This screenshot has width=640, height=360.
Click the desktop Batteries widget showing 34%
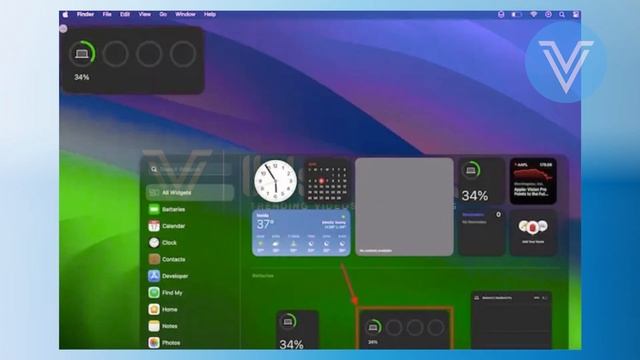click(x=133, y=60)
